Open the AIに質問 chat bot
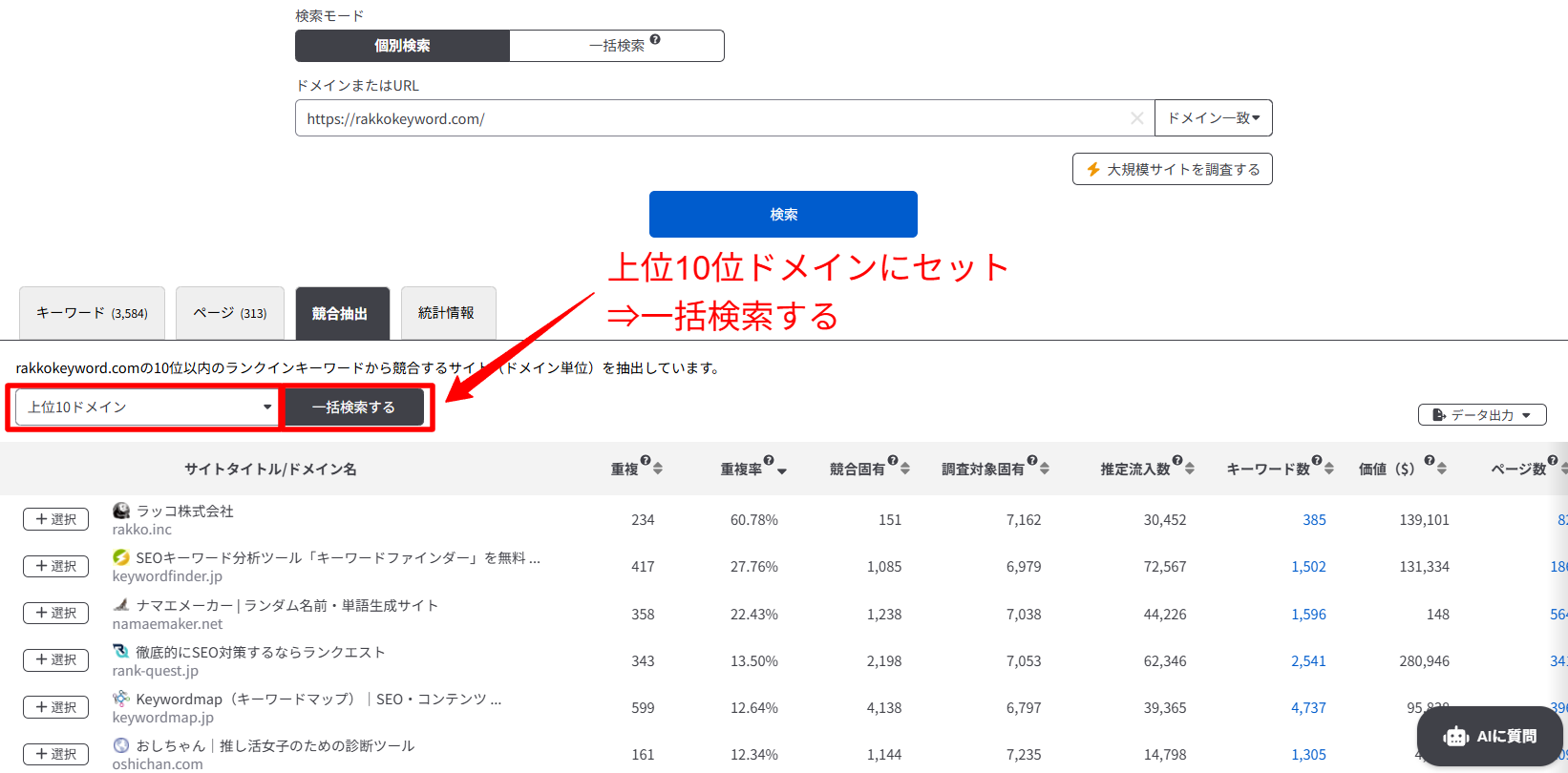The height and width of the screenshot is (773, 1568). (1490, 736)
